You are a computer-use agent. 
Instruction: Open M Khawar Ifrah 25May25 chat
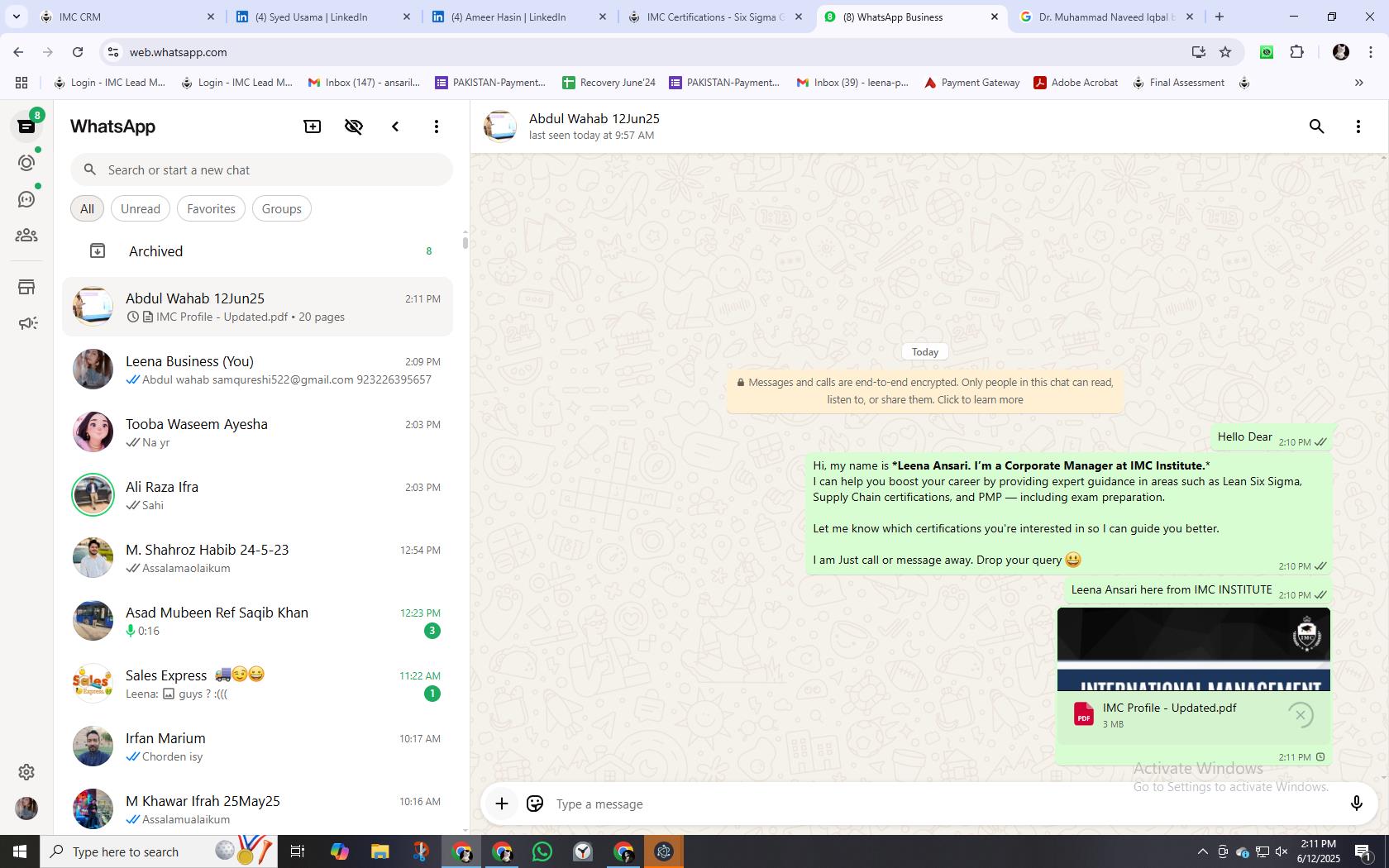pyautogui.click(x=257, y=809)
